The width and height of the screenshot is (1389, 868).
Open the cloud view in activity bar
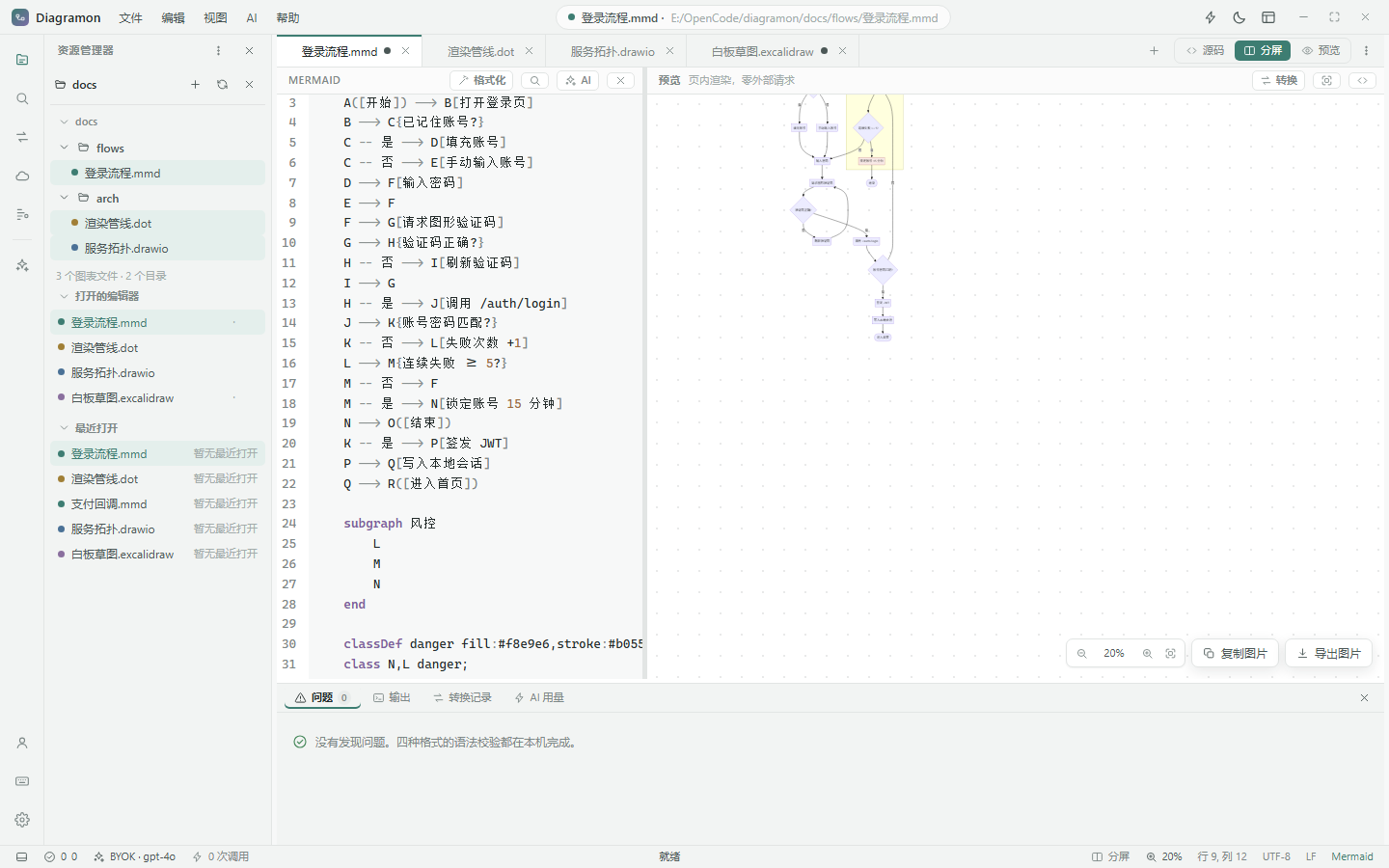pos(22,176)
